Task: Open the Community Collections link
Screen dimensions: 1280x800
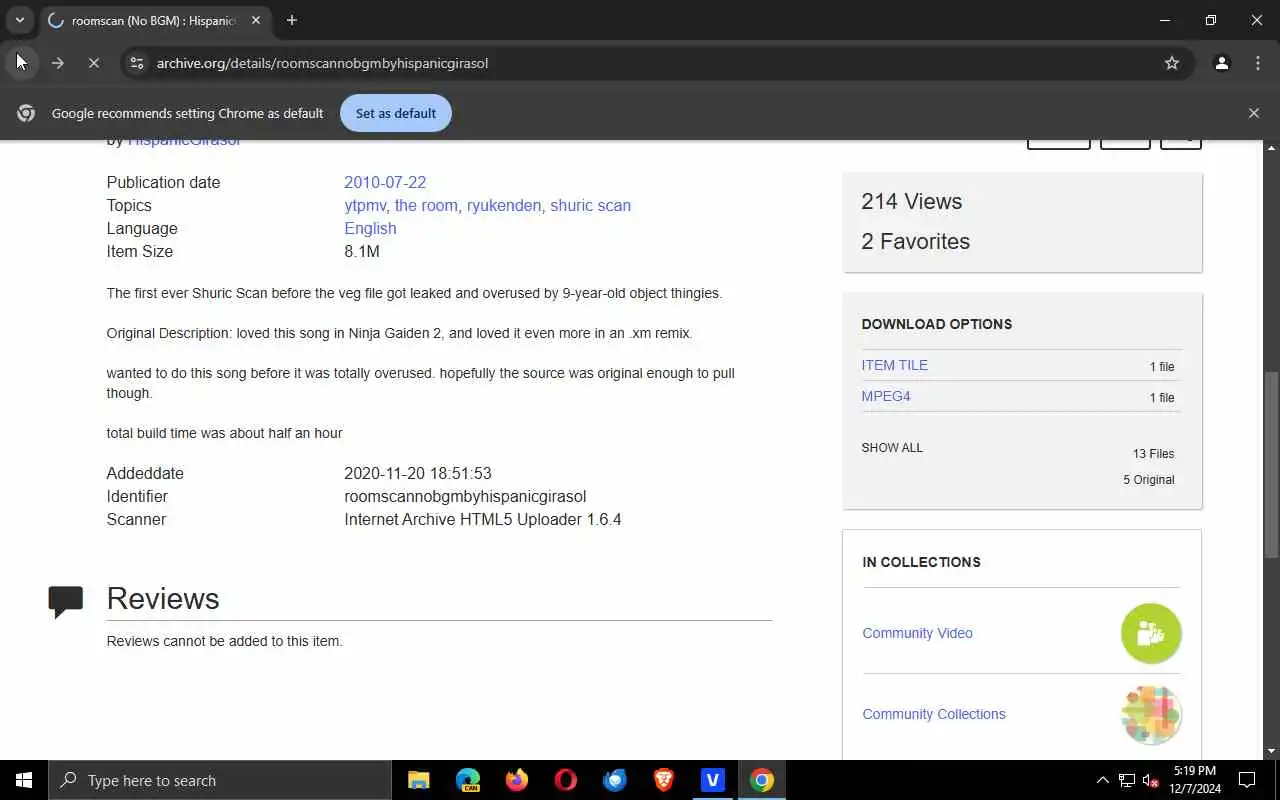Action: [x=934, y=714]
